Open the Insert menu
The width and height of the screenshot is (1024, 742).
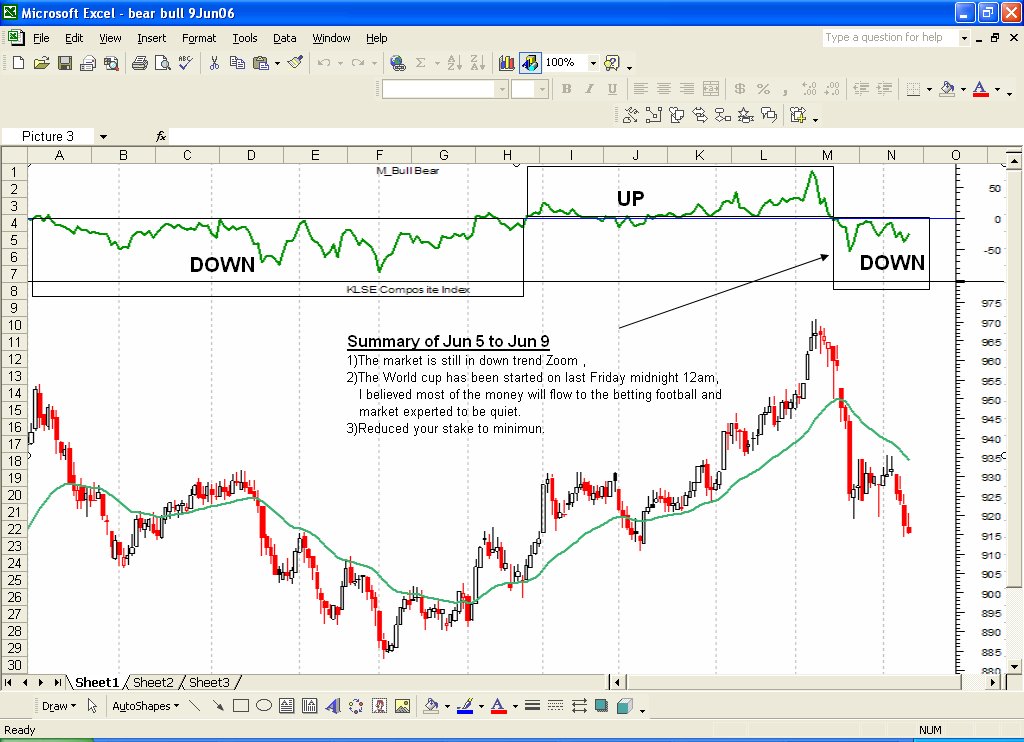point(152,38)
